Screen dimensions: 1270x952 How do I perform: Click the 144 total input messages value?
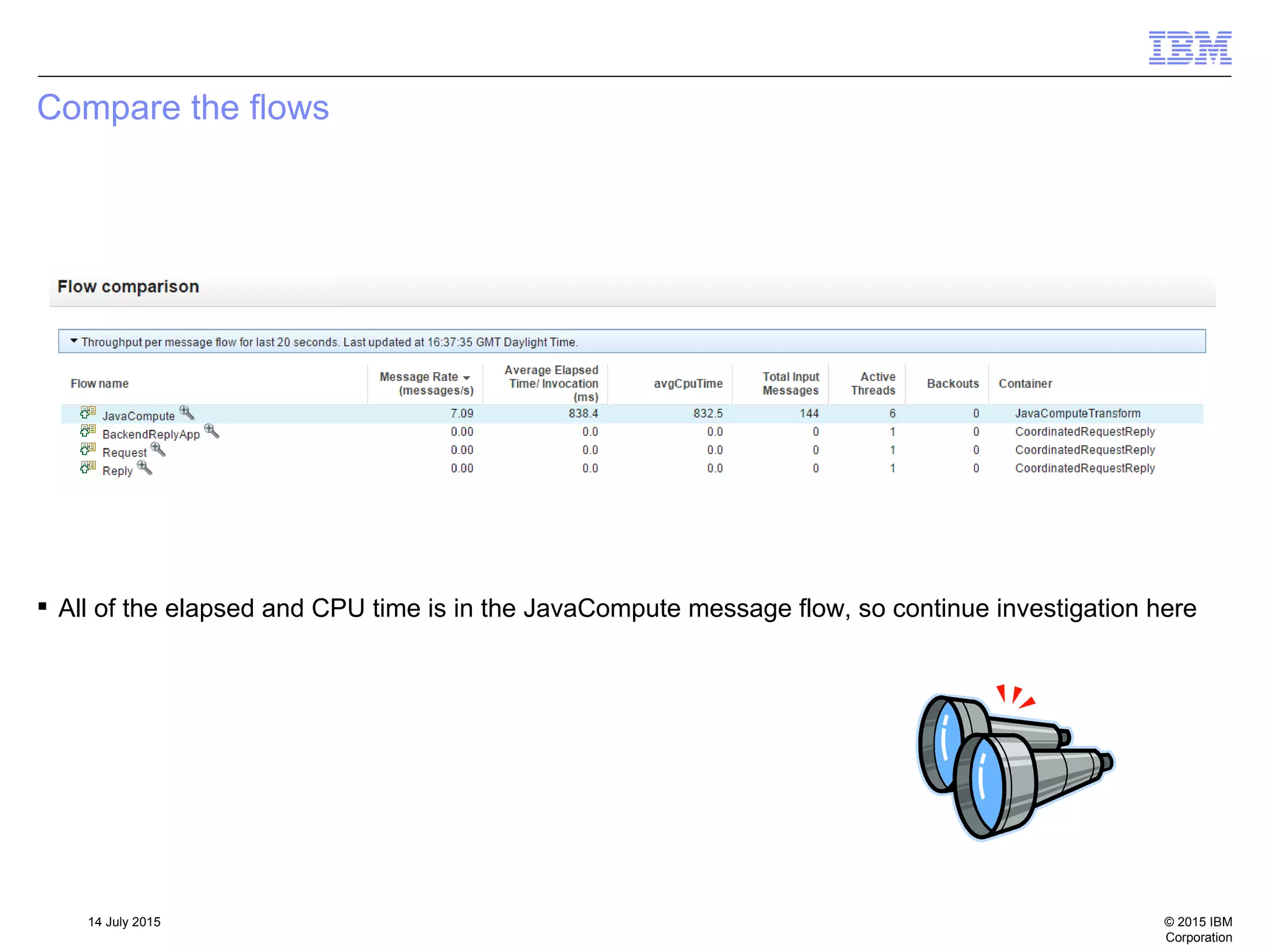point(809,414)
